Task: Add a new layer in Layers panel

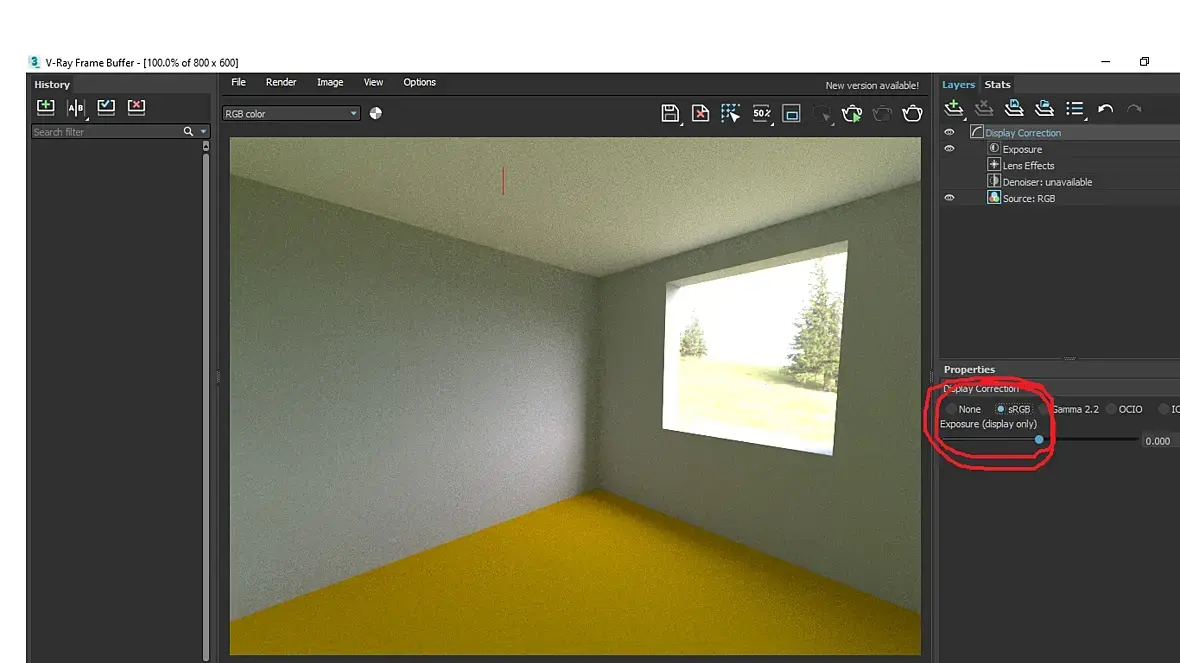Action: 953,108
